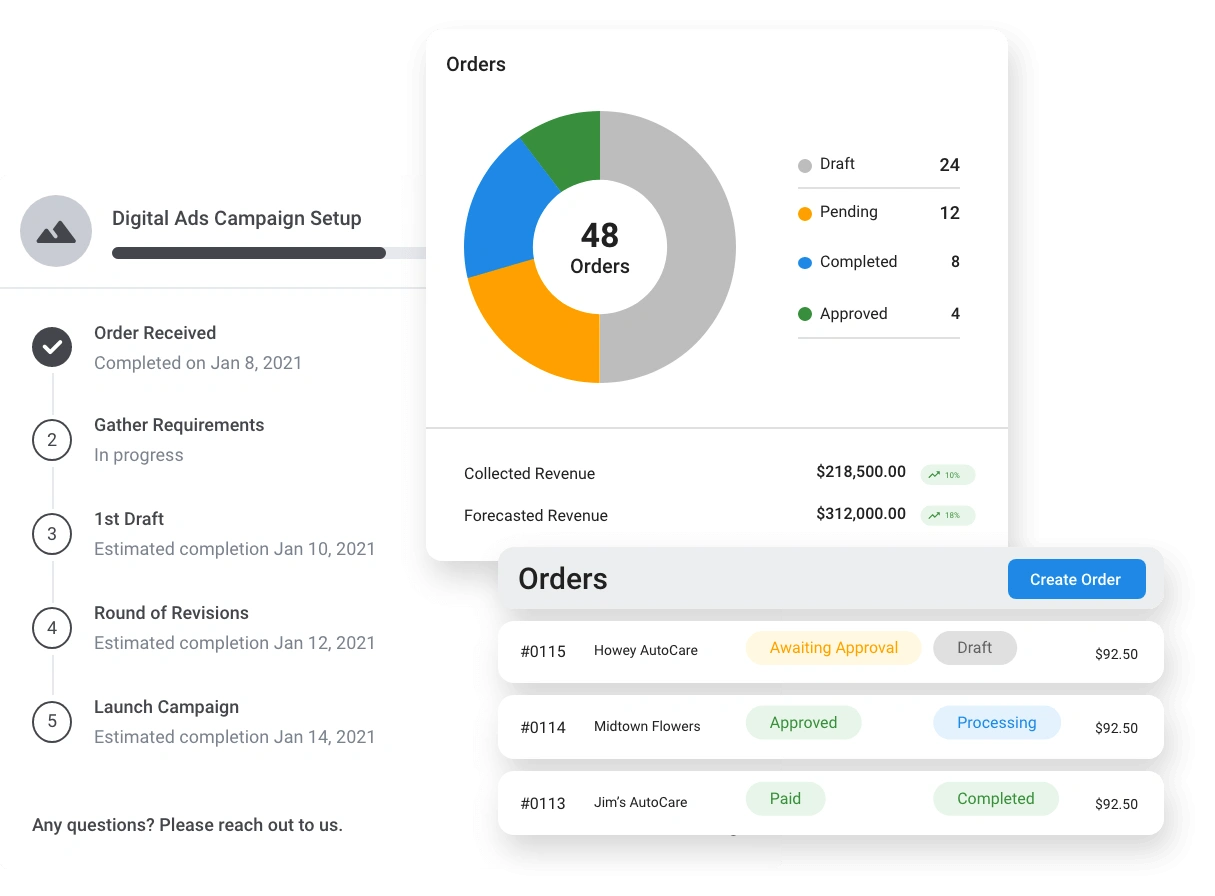
Task: Select step 2 Gather Requirements circle
Action: (x=52, y=440)
